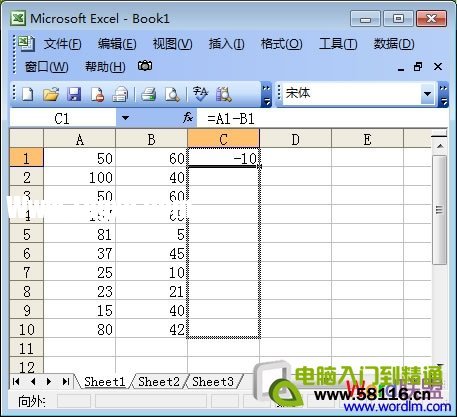Select row 5 header

click(x=27, y=234)
